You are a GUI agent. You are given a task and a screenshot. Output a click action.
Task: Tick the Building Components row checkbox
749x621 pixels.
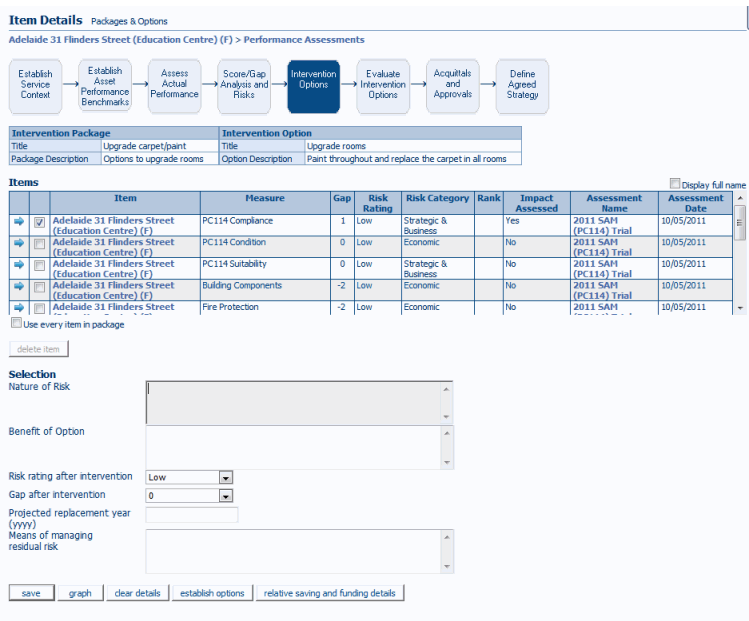coord(40,287)
